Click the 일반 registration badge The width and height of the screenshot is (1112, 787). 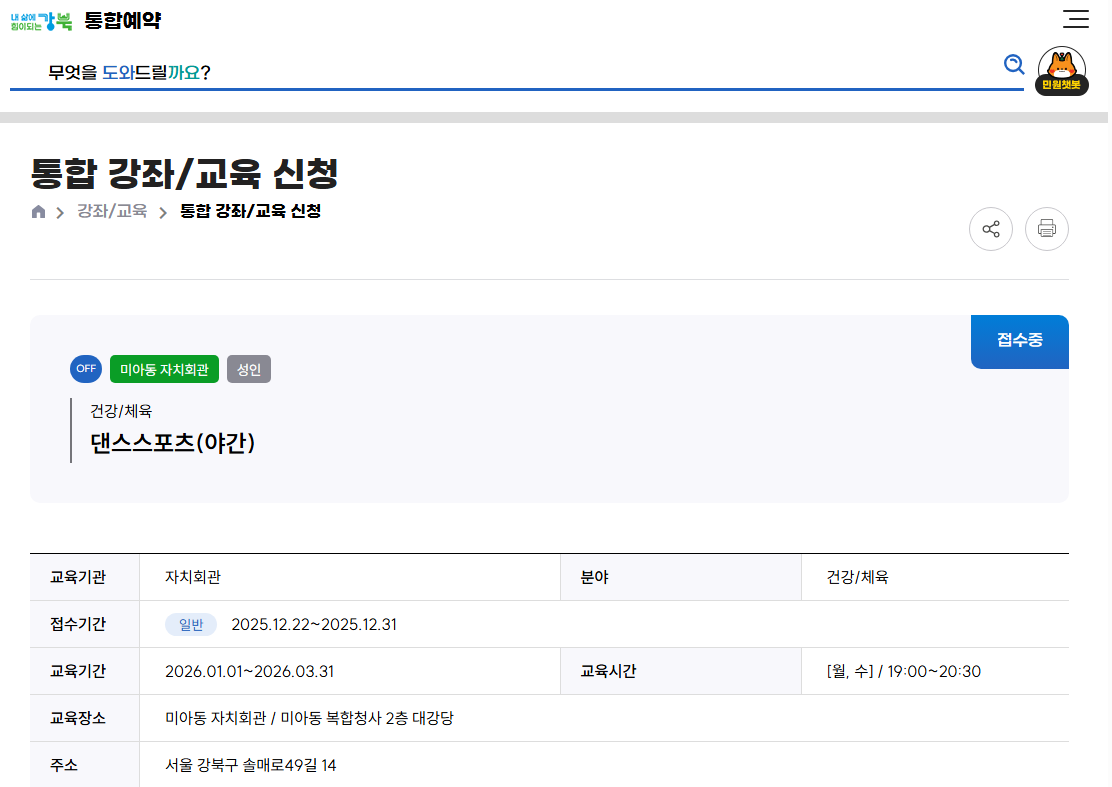191,625
